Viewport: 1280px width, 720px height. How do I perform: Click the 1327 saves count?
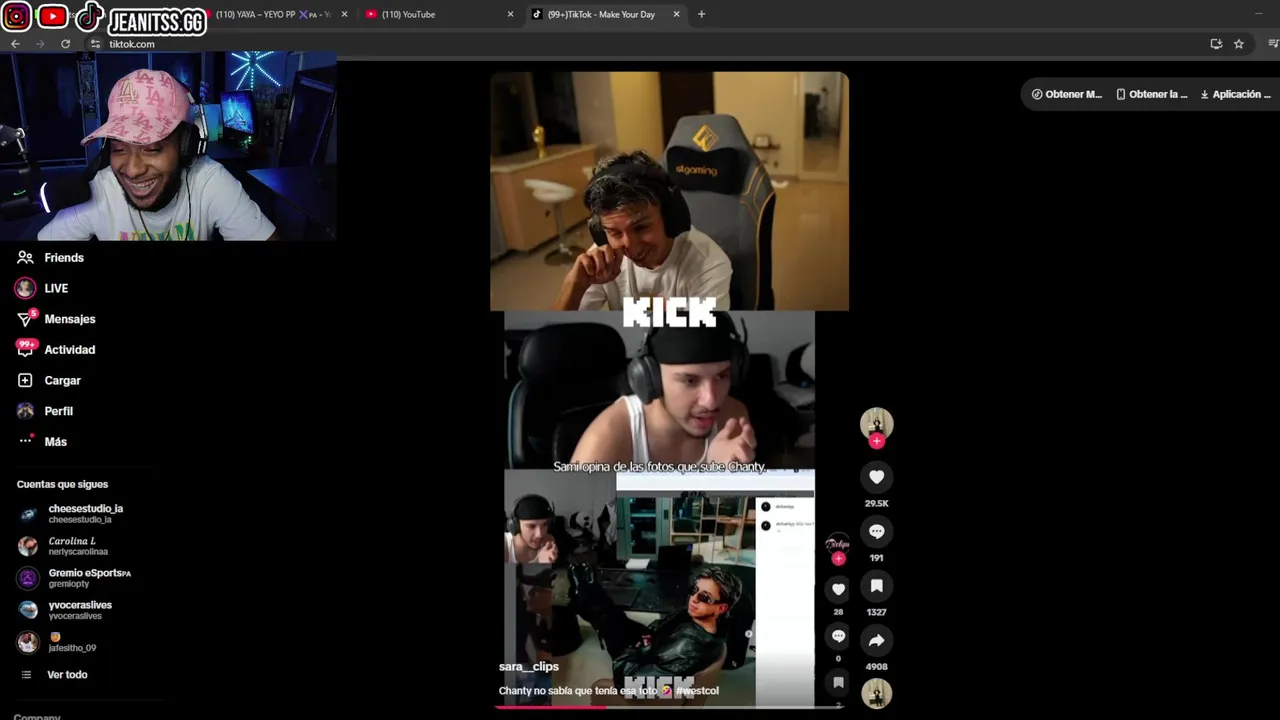pos(877,612)
